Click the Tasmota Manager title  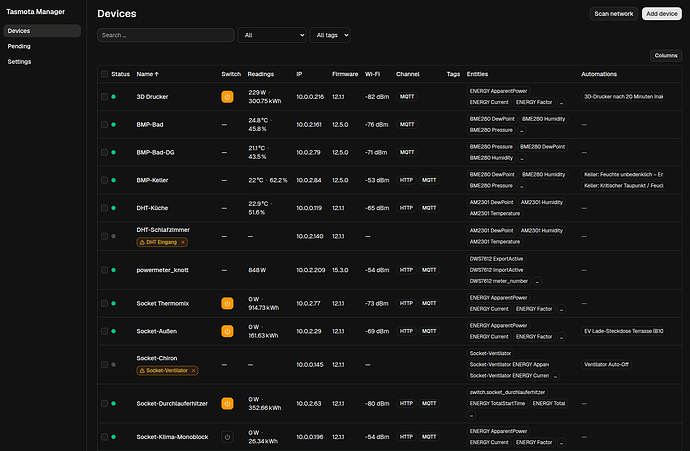[36, 12]
